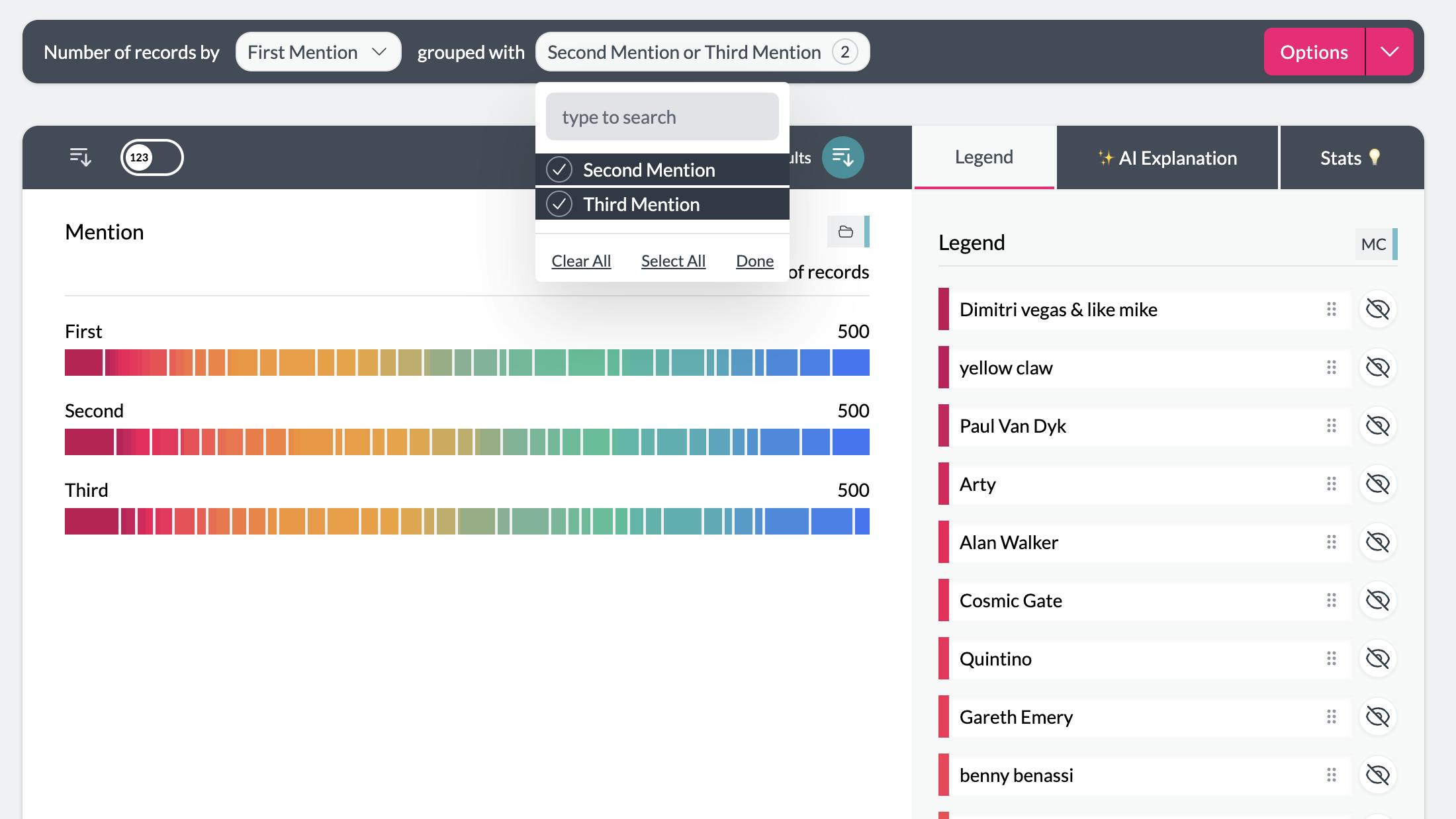Click the teal round sort results button
The image size is (1456, 819).
842,157
